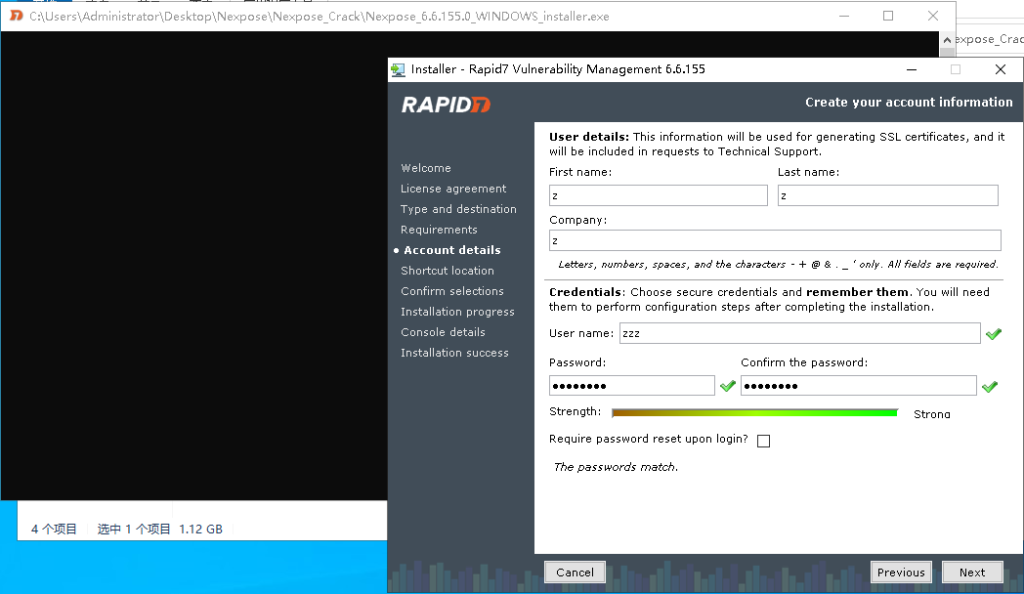This screenshot has width=1024, height=594.
Task: Select Installation success step in sidebar
Action: [x=455, y=352]
